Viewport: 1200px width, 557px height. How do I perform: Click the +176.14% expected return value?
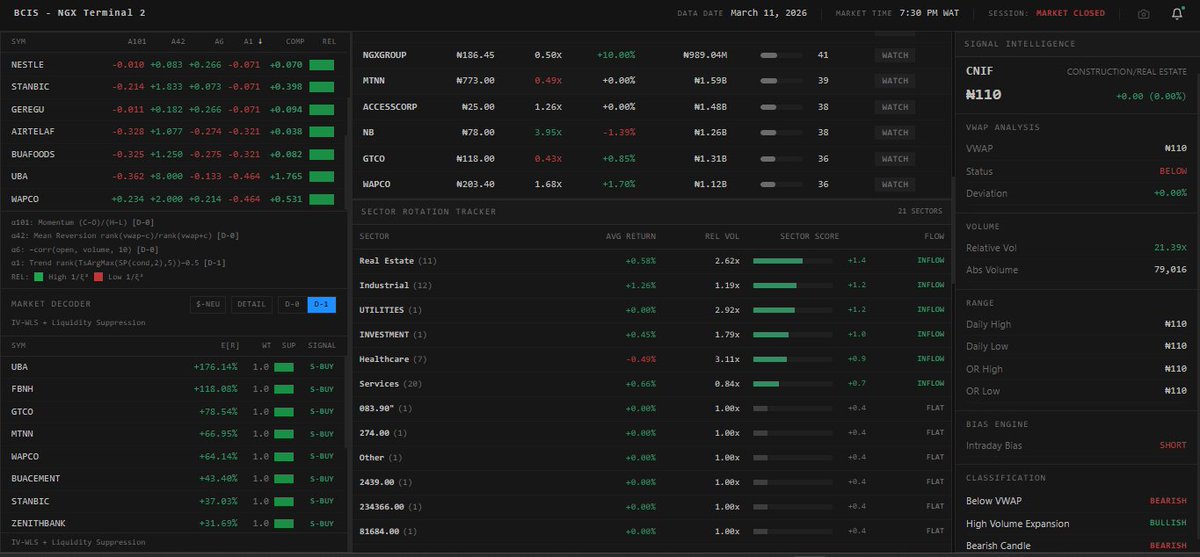coord(216,367)
